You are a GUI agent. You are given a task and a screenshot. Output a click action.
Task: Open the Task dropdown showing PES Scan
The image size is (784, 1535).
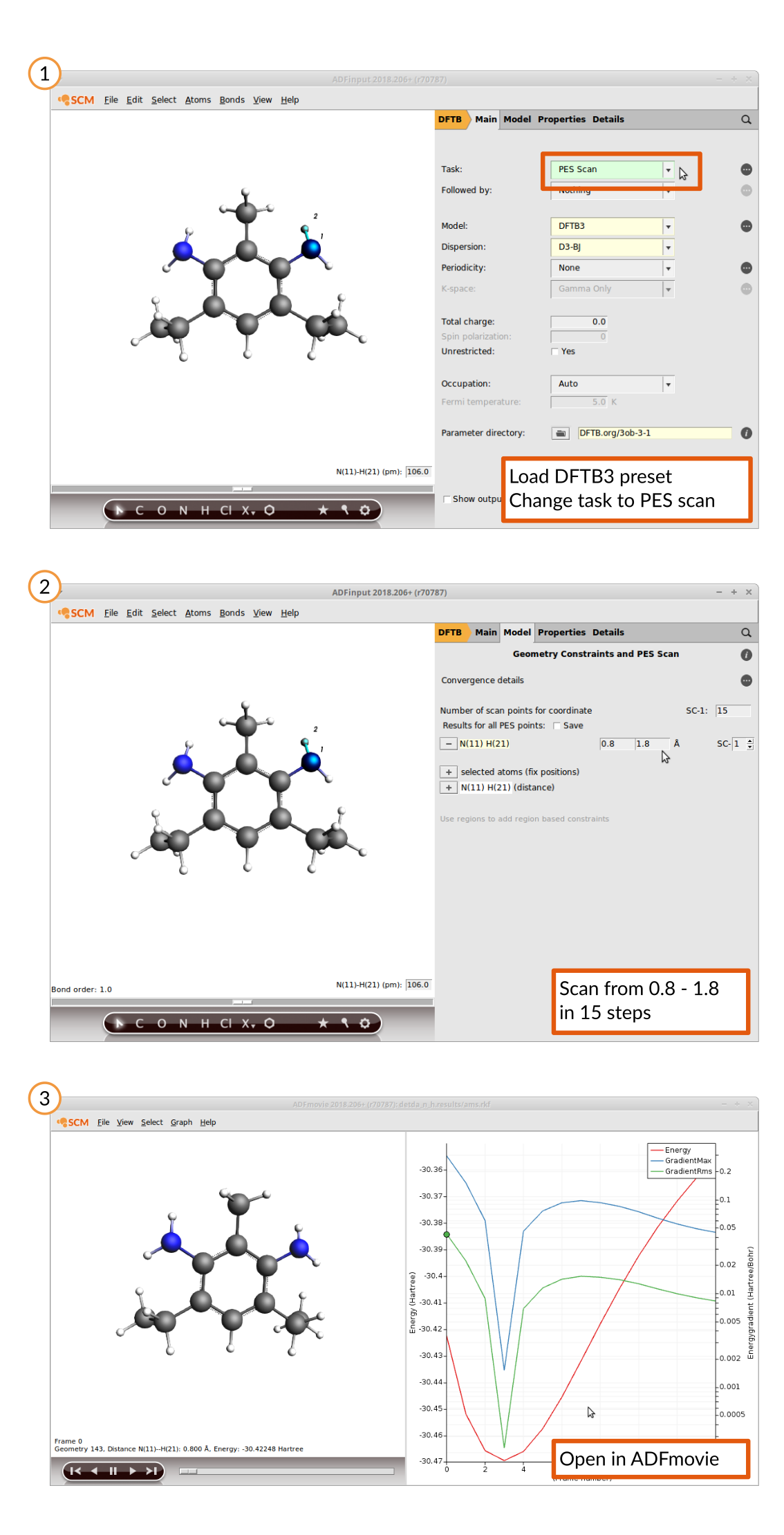[612, 169]
